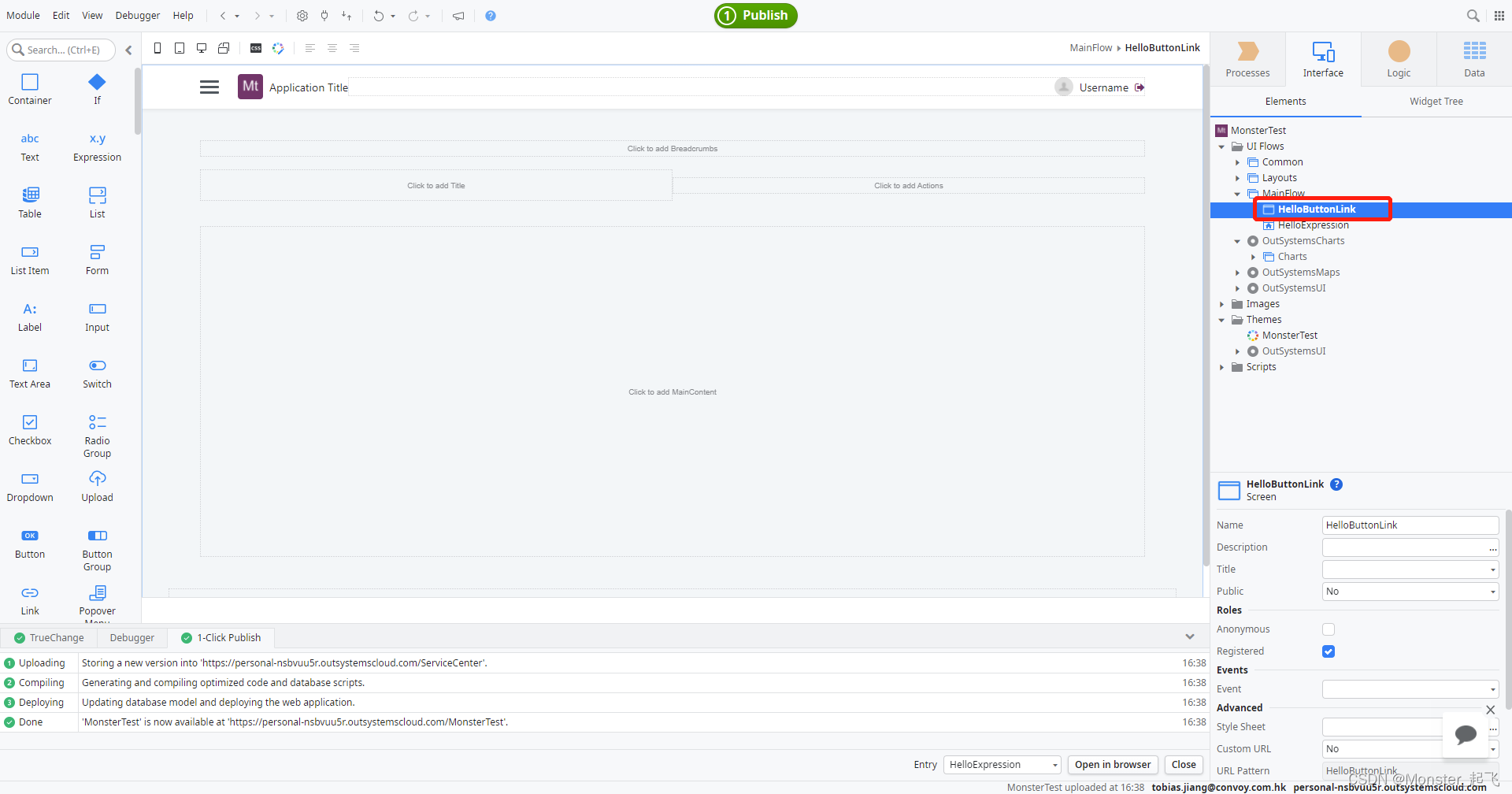Screen dimensions: 1512x794
Task: Align content center
Action: click(332, 48)
